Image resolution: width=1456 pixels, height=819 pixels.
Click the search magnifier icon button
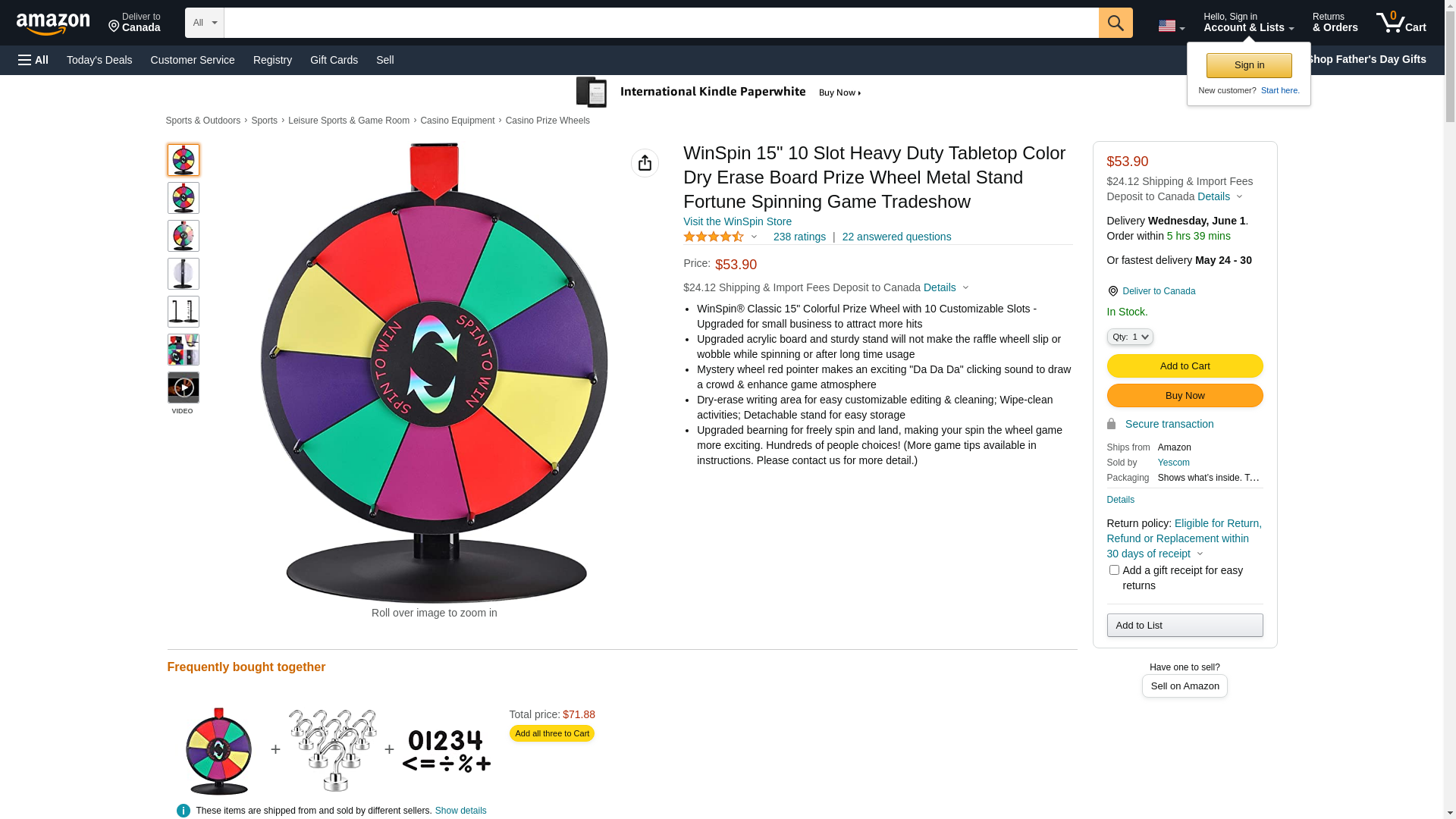[1115, 23]
